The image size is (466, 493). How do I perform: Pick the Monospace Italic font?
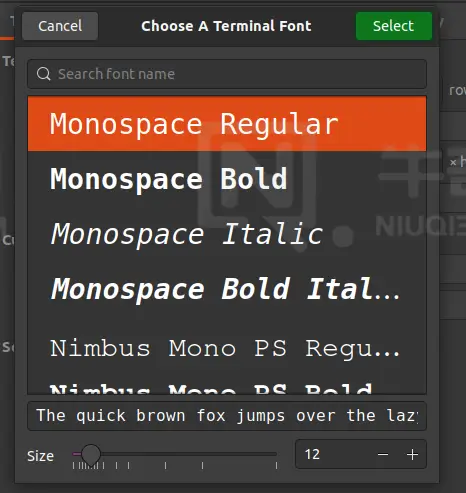click(227, 234)
